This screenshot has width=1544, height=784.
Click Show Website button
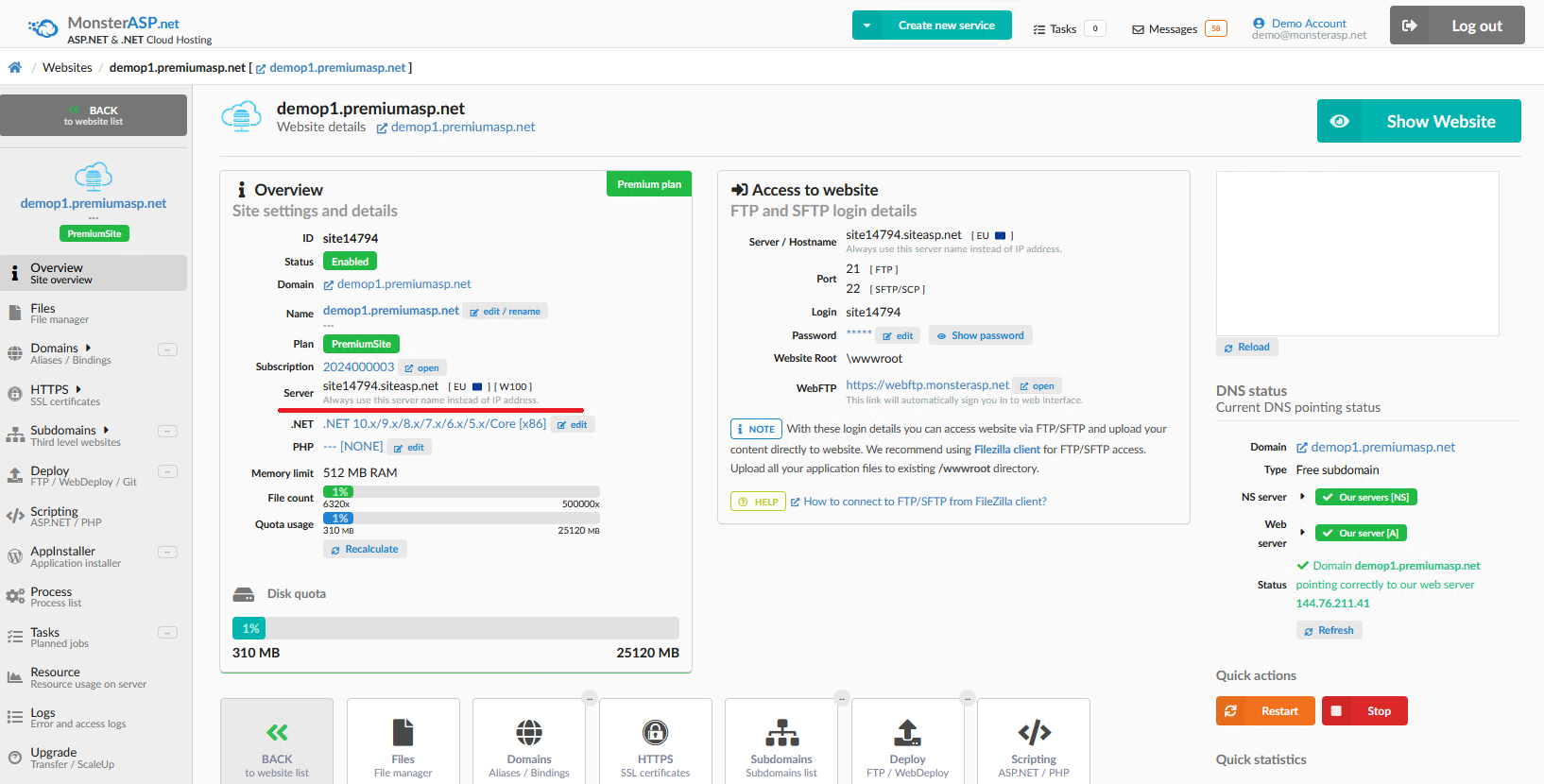(x=1418, y=121)
